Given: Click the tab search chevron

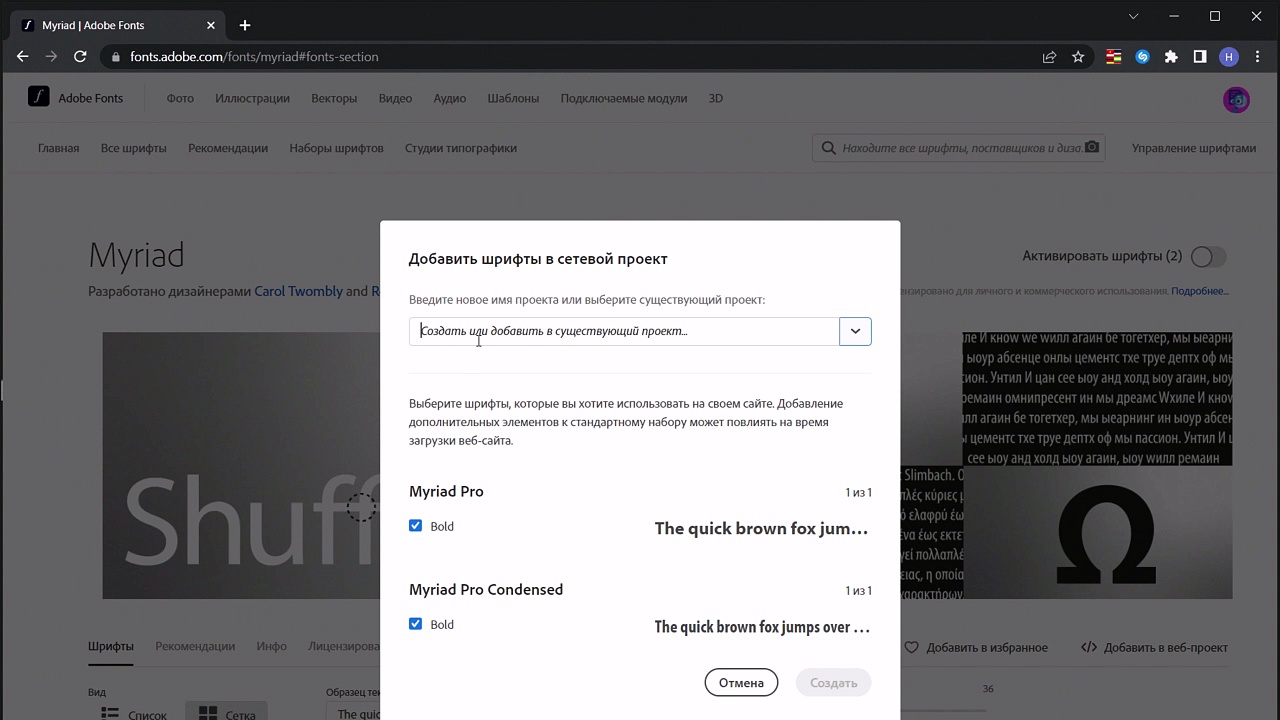Looking at the screenshot, I should click(1133, 16).
